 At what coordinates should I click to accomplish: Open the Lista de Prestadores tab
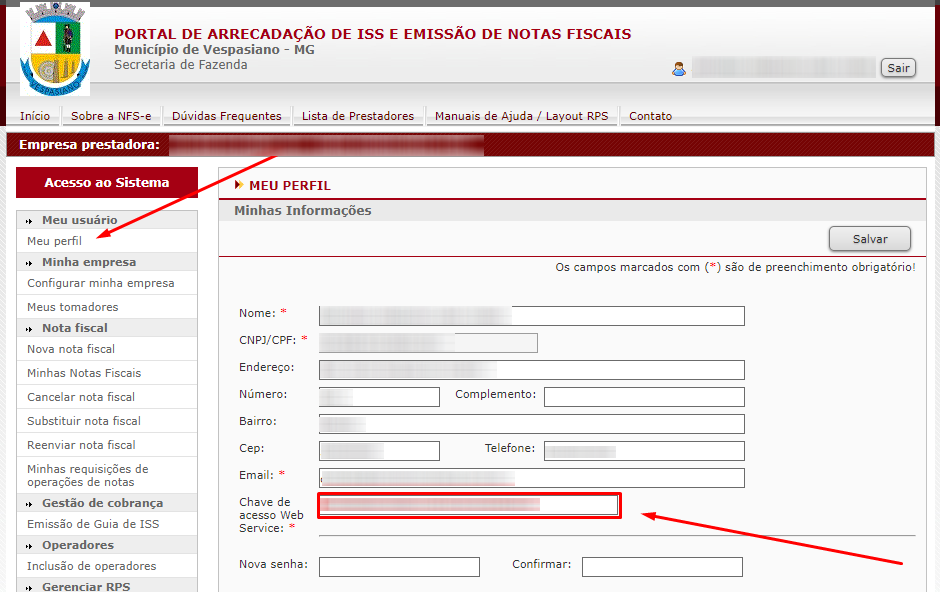358,116
